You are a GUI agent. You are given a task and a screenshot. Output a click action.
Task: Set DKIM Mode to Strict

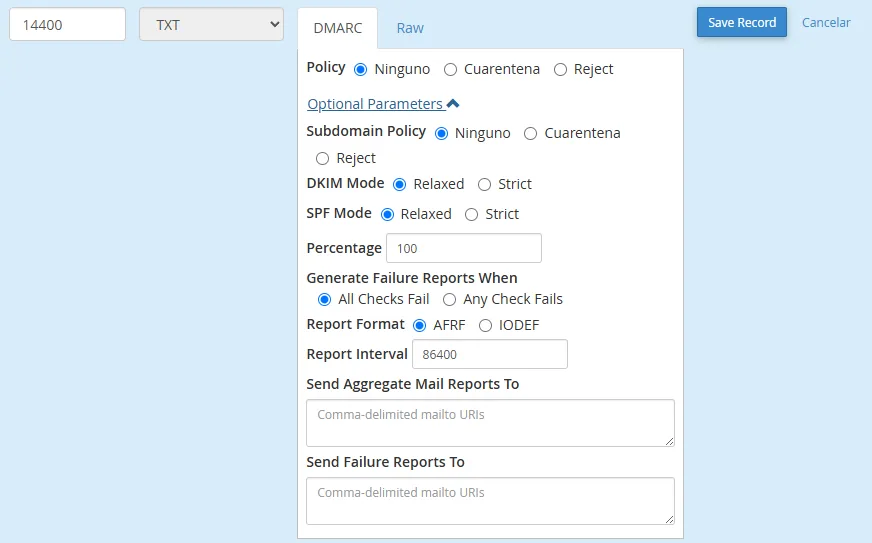[x=485, y=185]
